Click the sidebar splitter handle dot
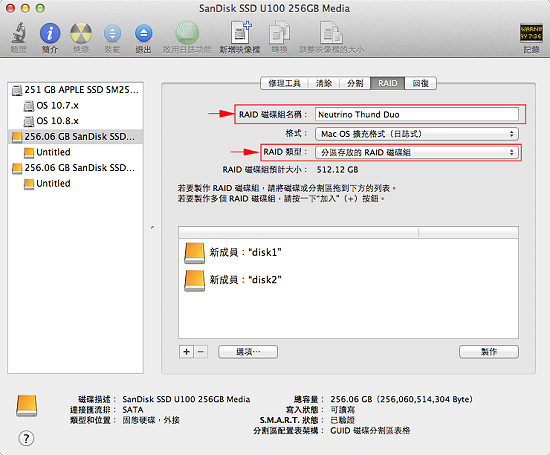The height and width of the screenshot is (455, 550). tap(152, 227)
